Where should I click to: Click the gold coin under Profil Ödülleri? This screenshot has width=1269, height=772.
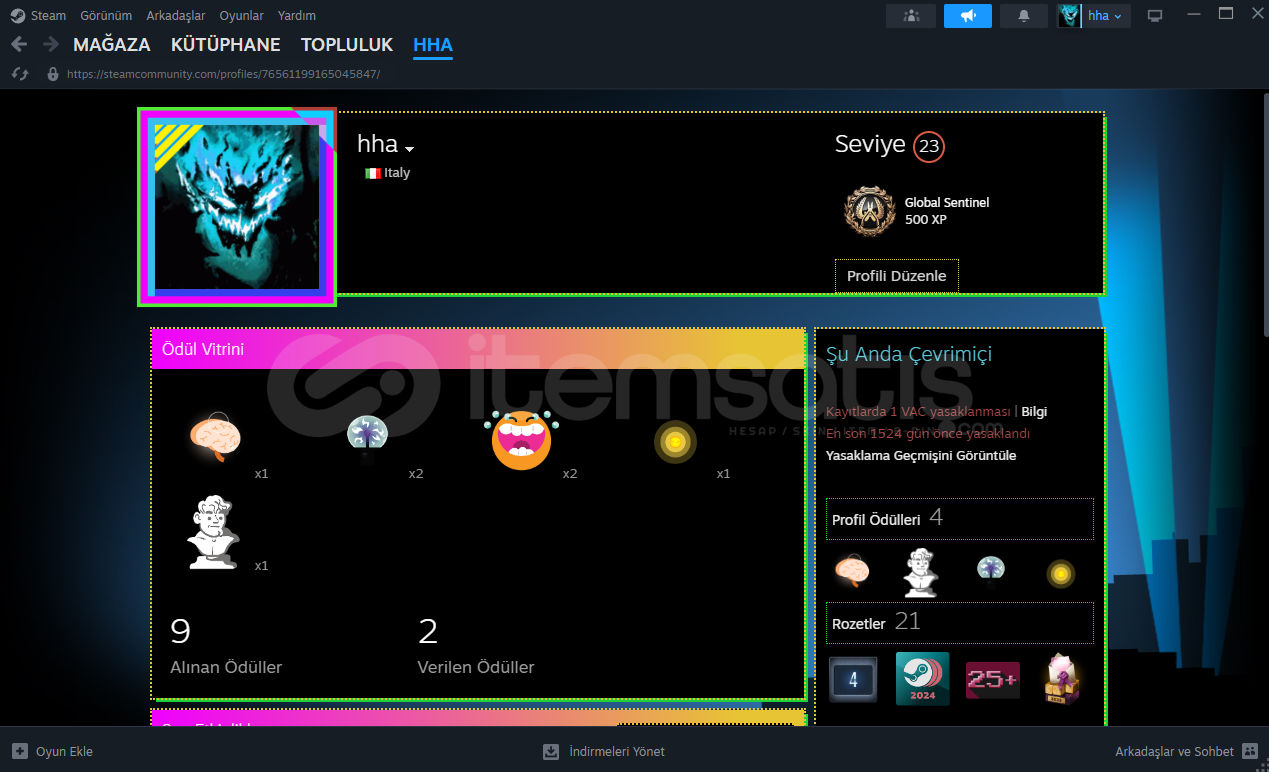point(1061,574)
